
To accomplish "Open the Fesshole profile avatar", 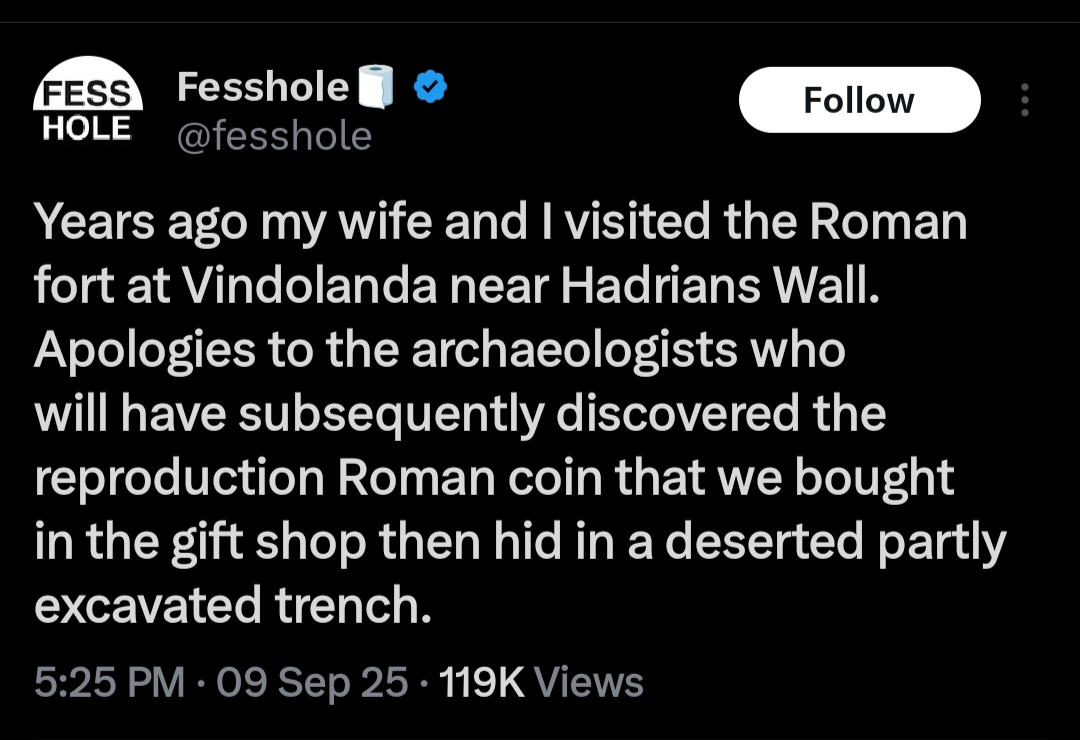I will [87, 102].
